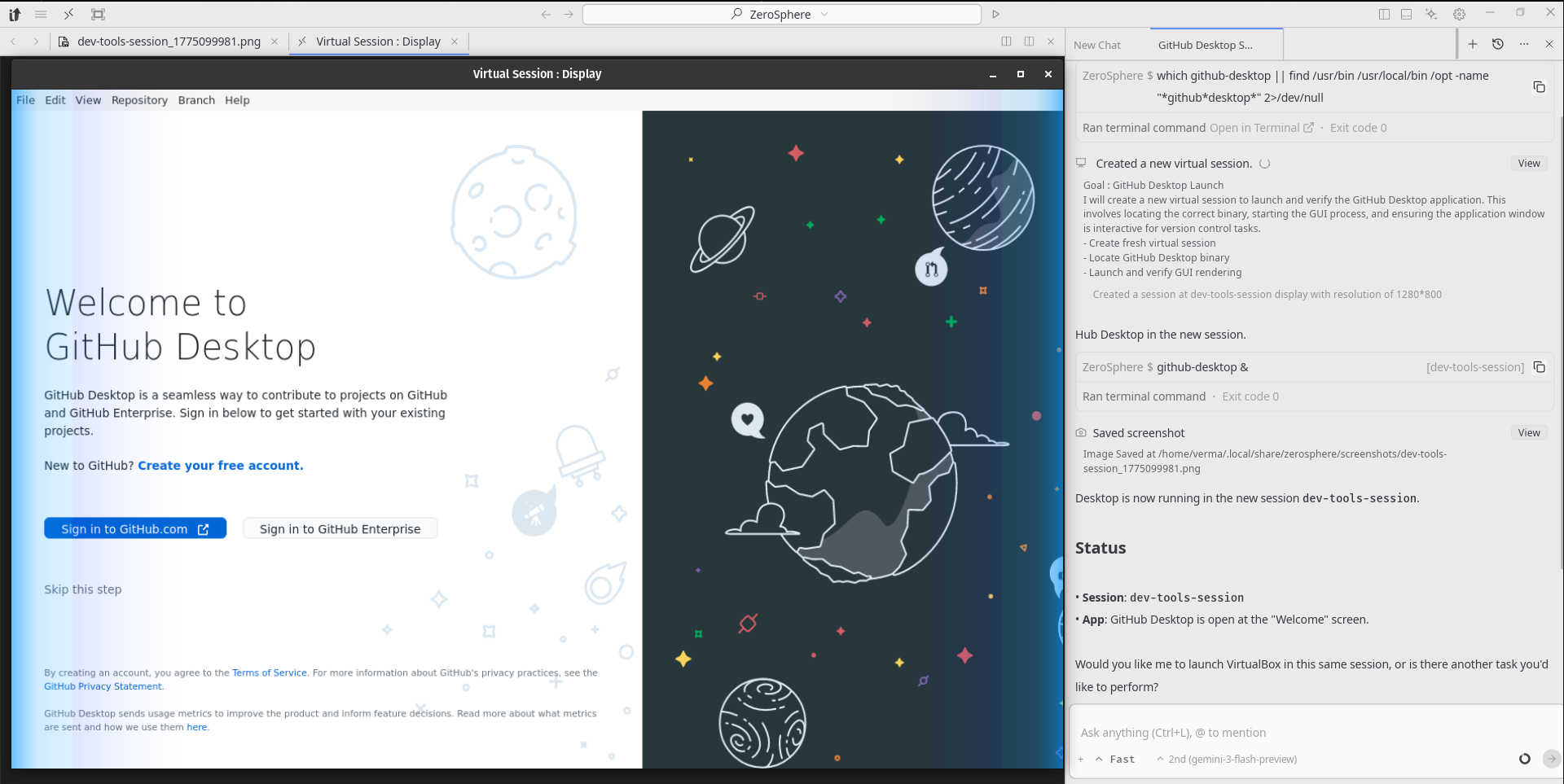Viewport: 1564px width, 784px height.
Task: Open the File menu in GitHub Desktop
Action: [x=25, y=100]
